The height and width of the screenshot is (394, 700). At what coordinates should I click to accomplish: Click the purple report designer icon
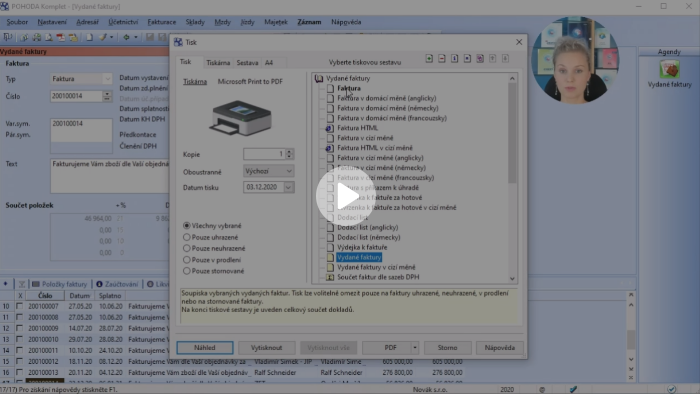point(480,58)
